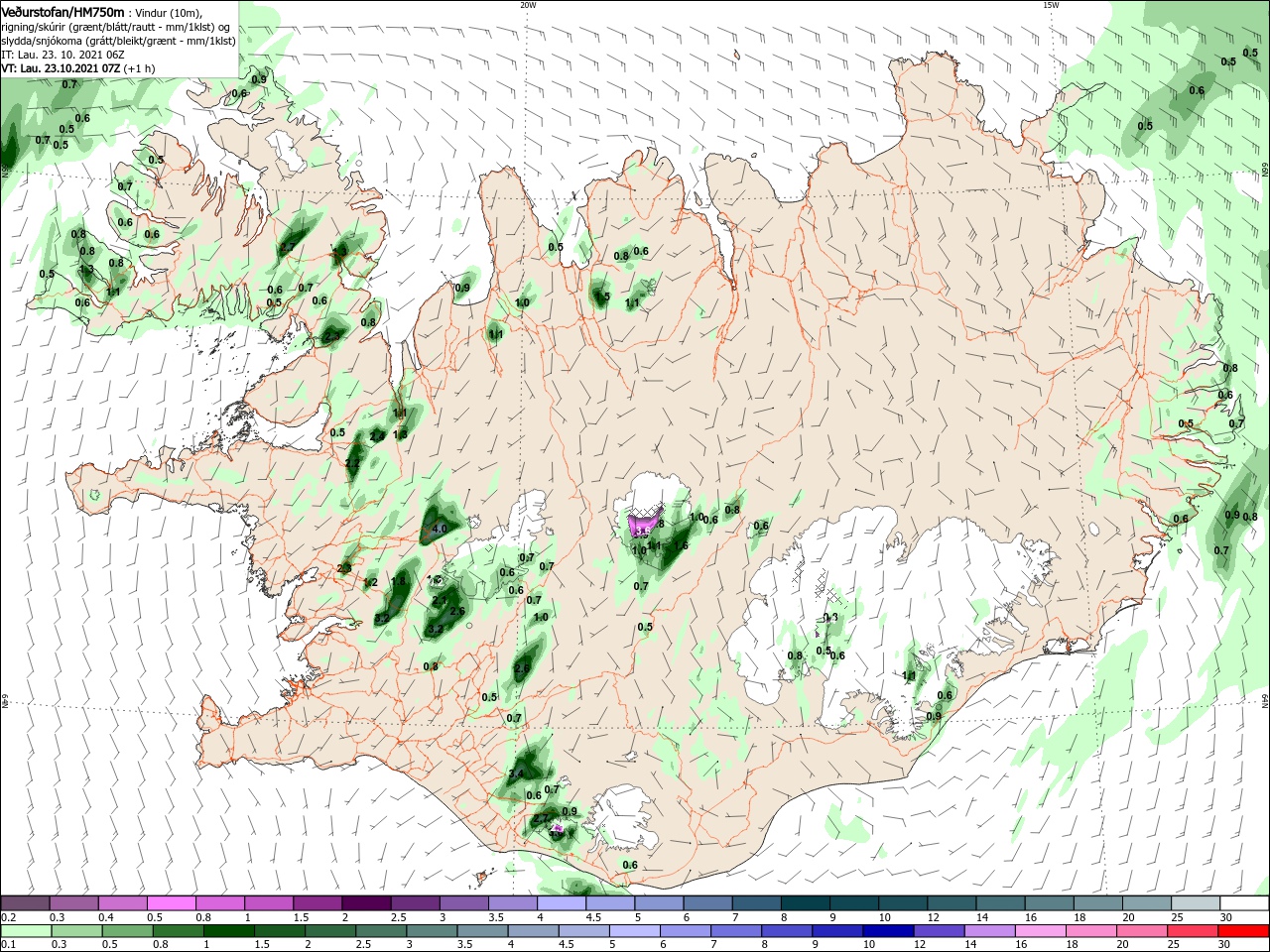Select the crimson swatch labeled 25 in lower legend
The height and width of the screenshot is (952, 1270).
(1192, 931)
